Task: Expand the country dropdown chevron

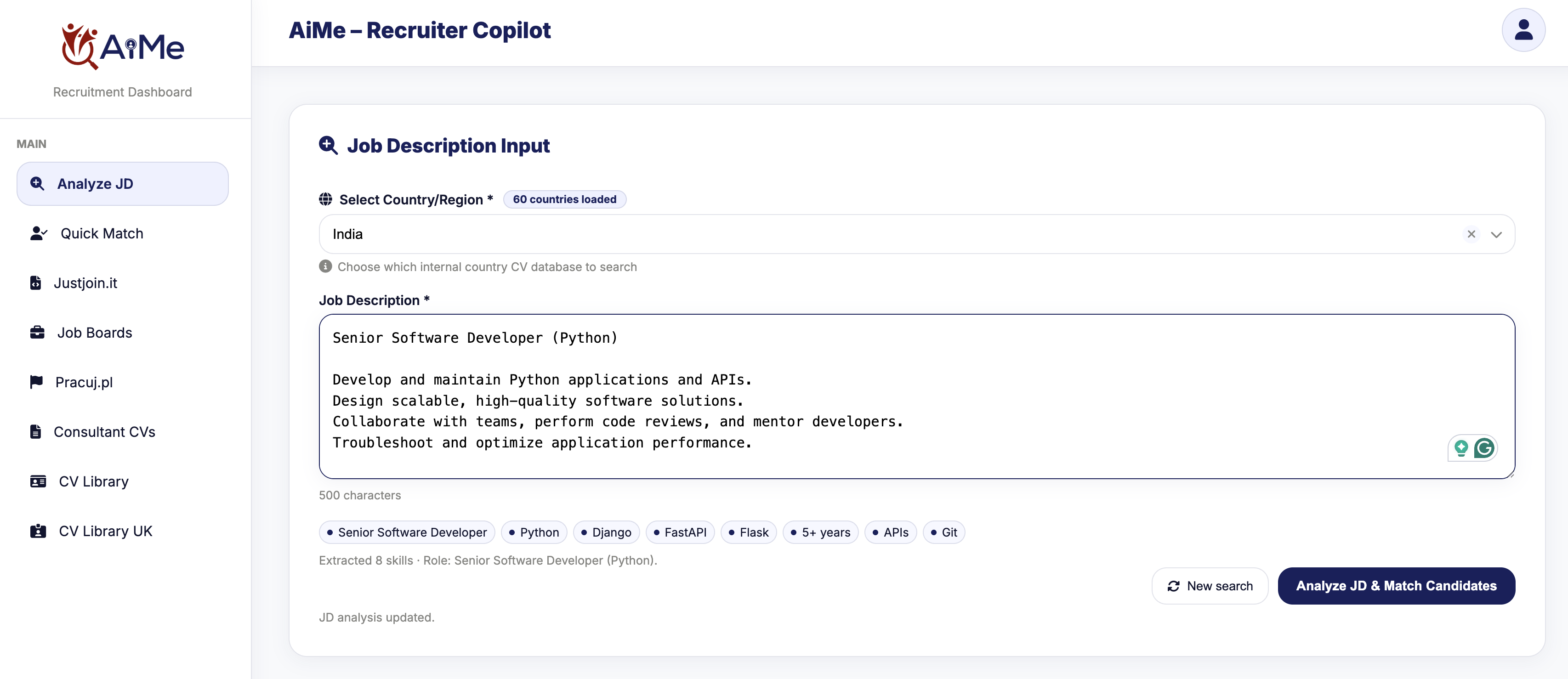Action: pos(1496,235)
